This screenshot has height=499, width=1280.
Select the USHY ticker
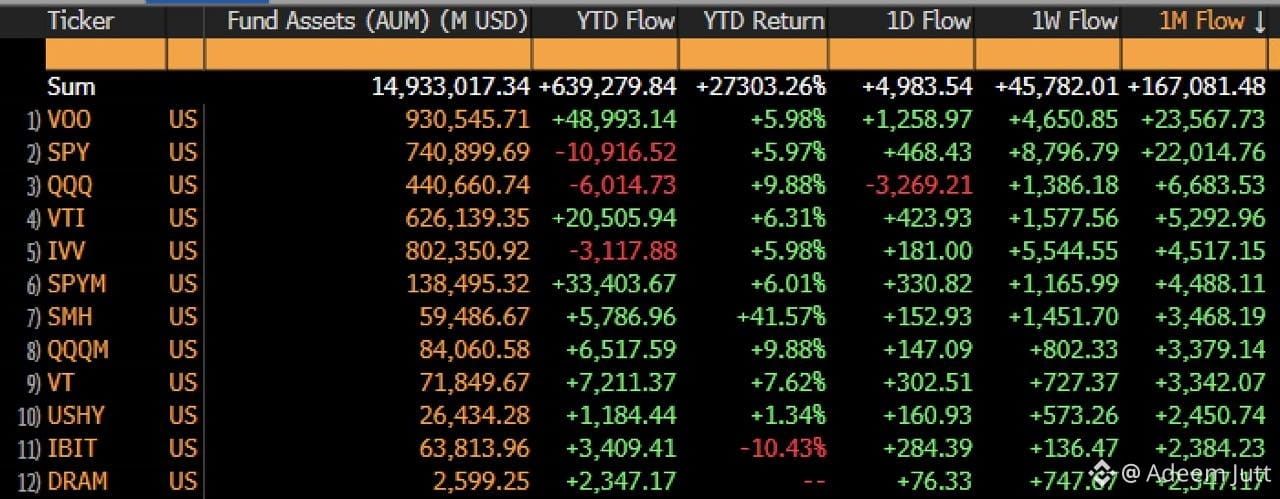pos(76,415)
